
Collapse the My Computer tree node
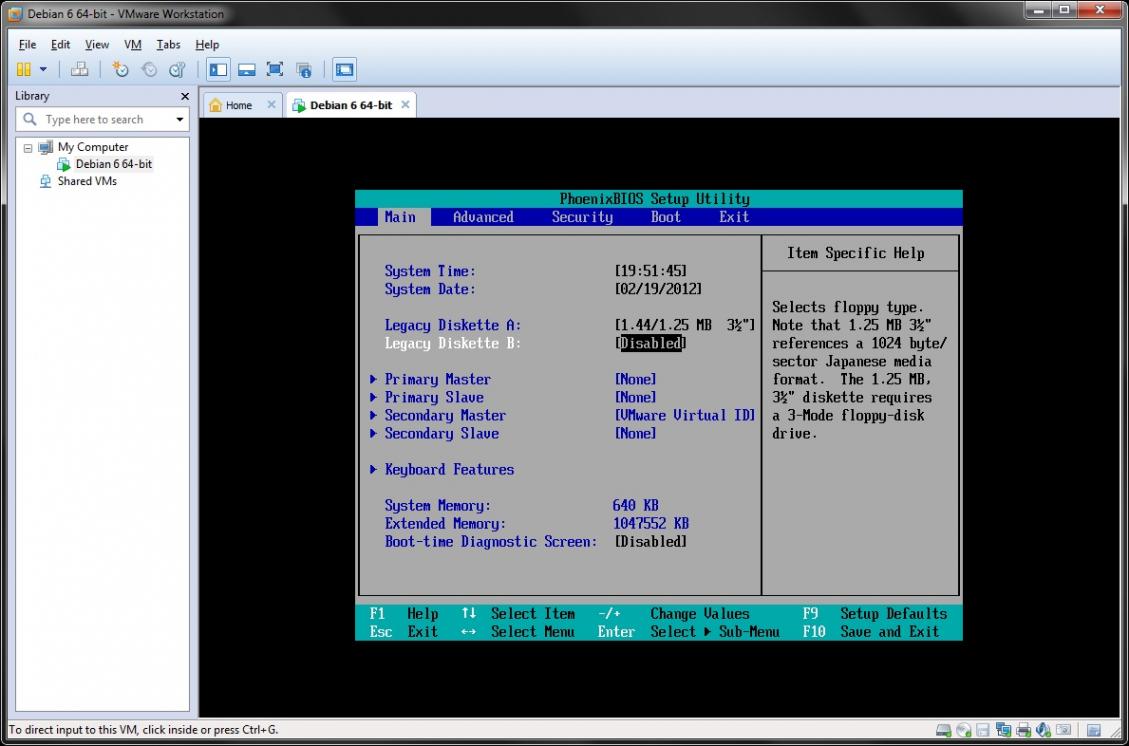(28, 147)
